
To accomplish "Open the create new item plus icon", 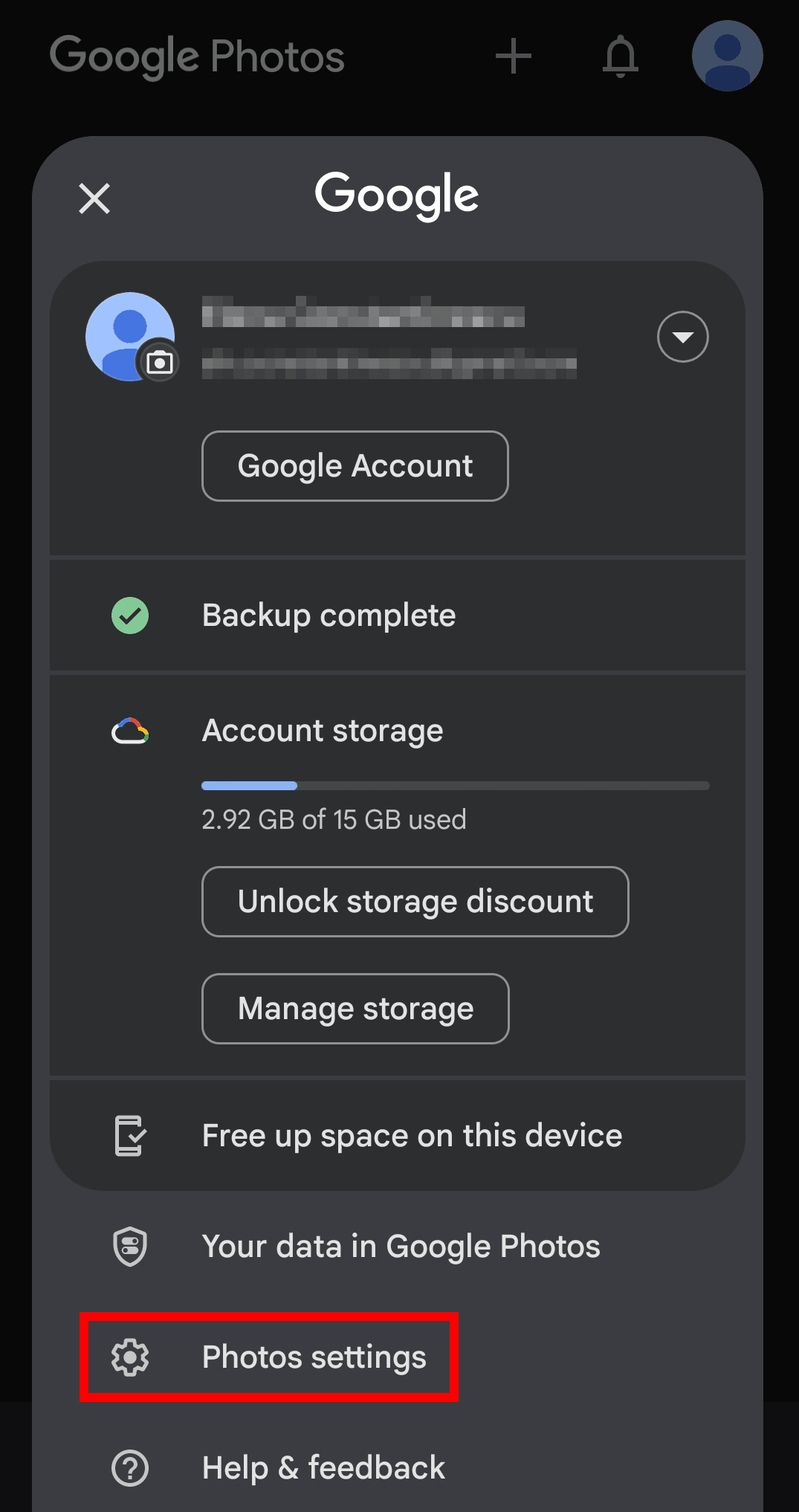I will [x=514, y=56].
